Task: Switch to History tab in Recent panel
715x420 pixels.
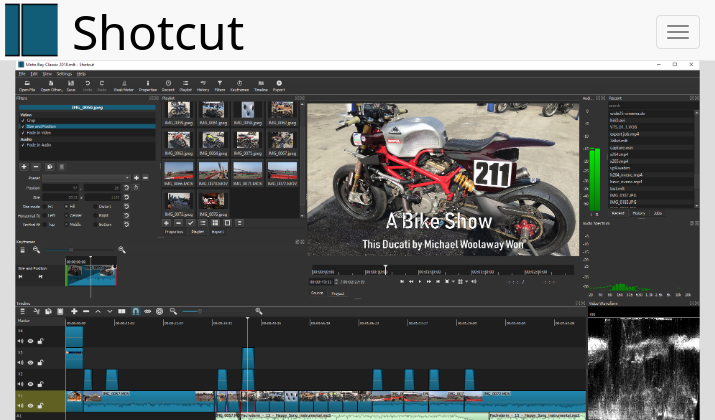Action: (639, 213)
